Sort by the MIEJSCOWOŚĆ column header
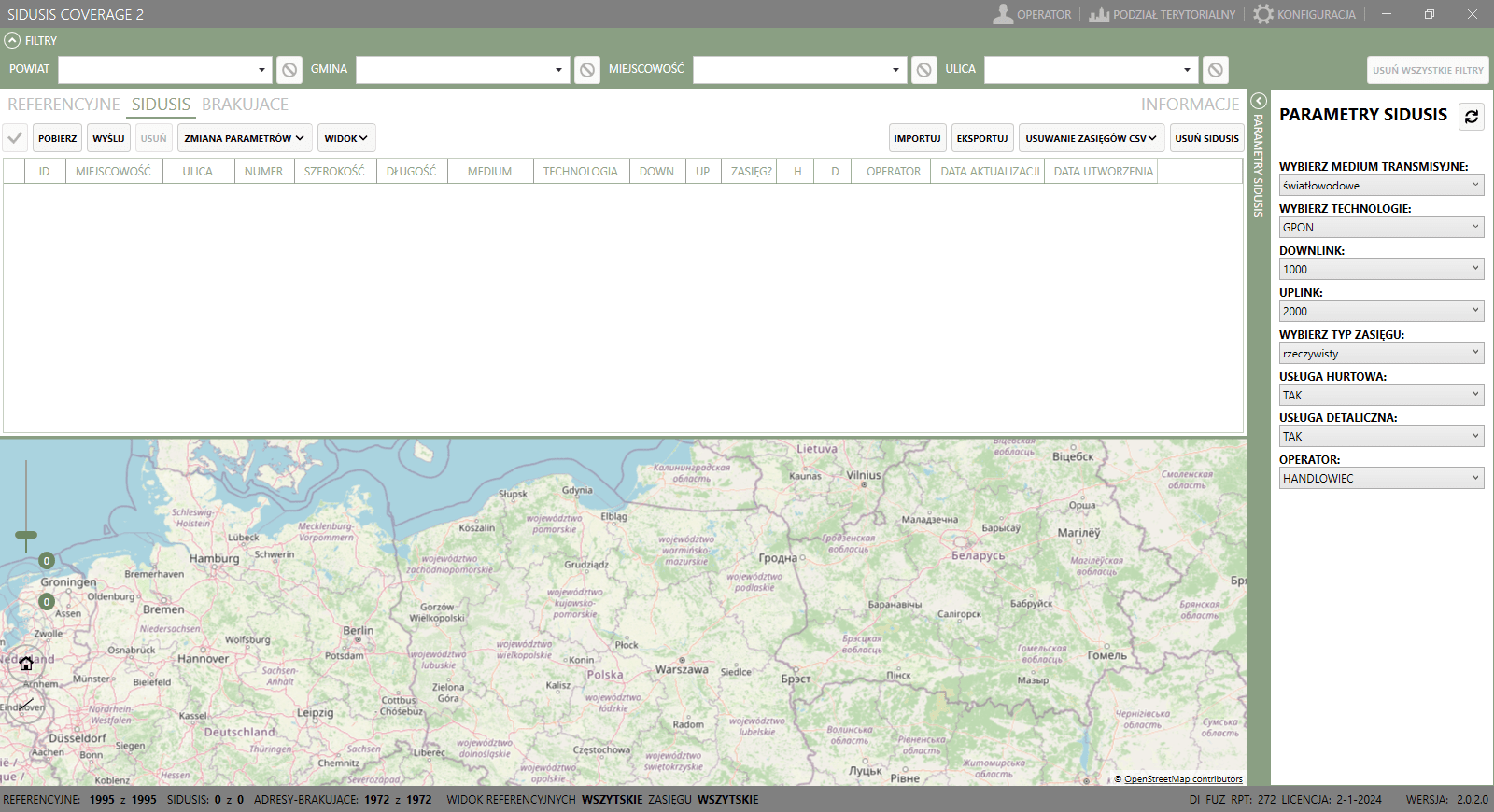Screen dimensions: 1494x812 [x=113, y=172]
